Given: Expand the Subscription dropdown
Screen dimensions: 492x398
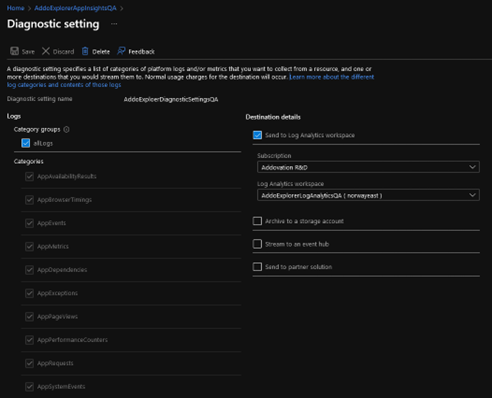Looking at the screenshot, I should (x=368, y=167).
